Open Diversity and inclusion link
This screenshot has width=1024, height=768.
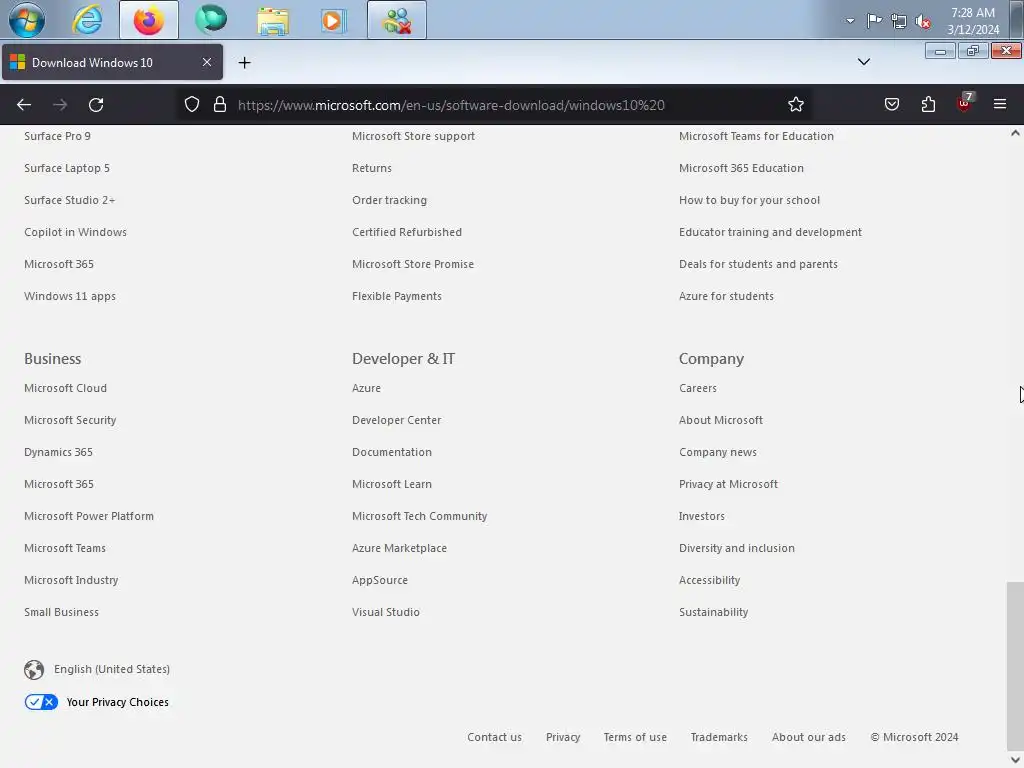(737, 548)
